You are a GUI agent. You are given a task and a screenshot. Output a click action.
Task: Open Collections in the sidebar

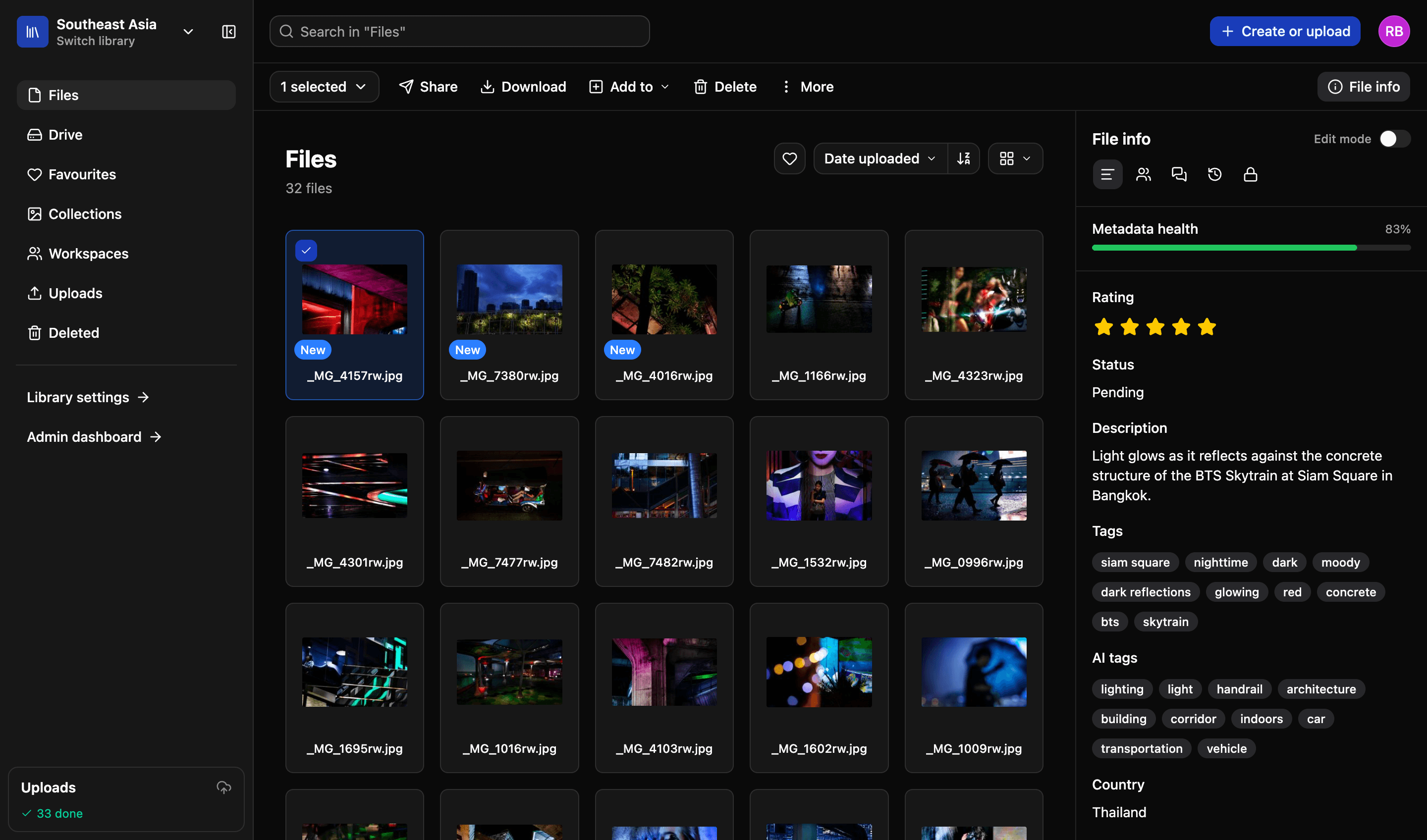(x=126, y=214)
